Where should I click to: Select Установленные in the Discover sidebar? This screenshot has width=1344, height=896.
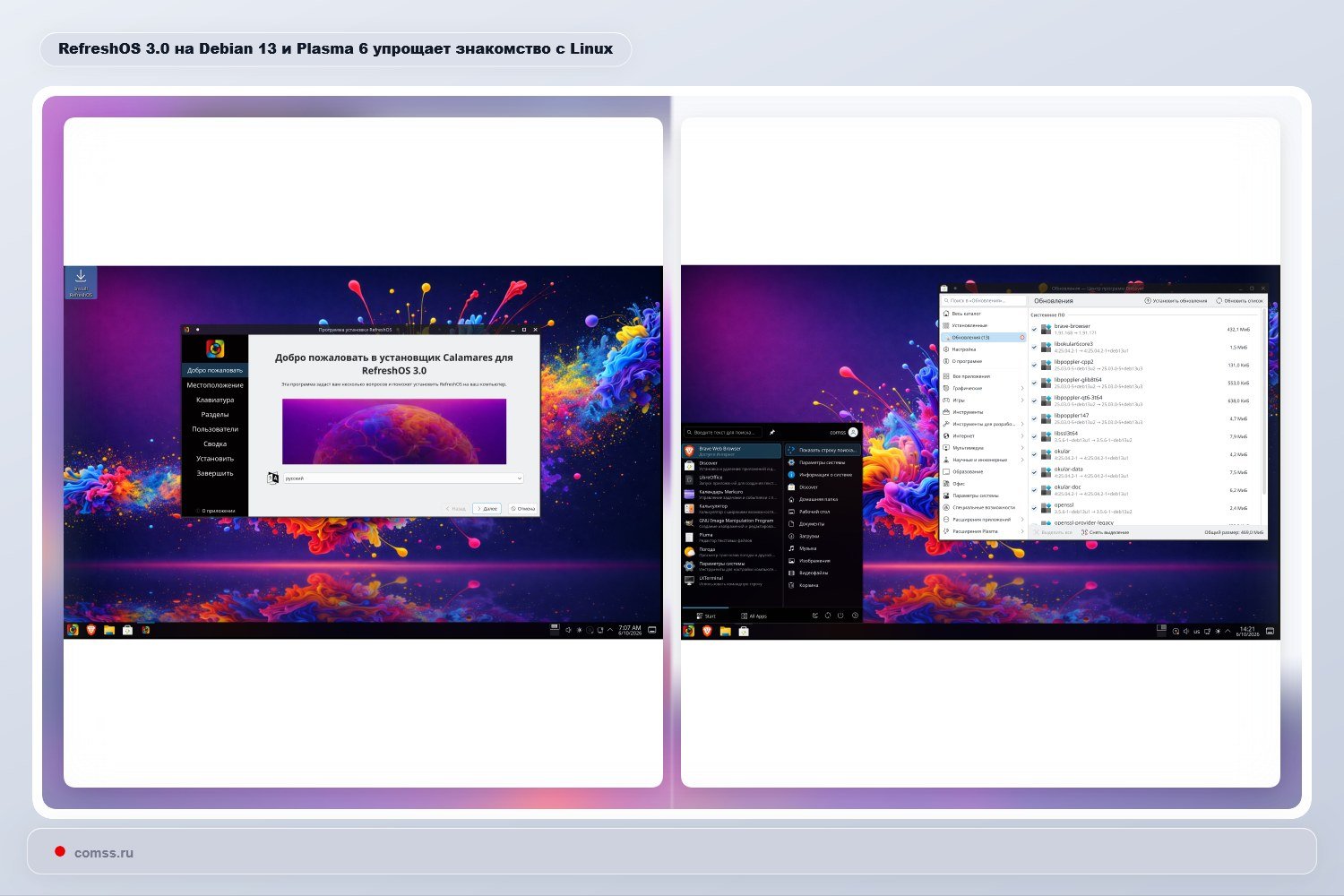(983, 325)
